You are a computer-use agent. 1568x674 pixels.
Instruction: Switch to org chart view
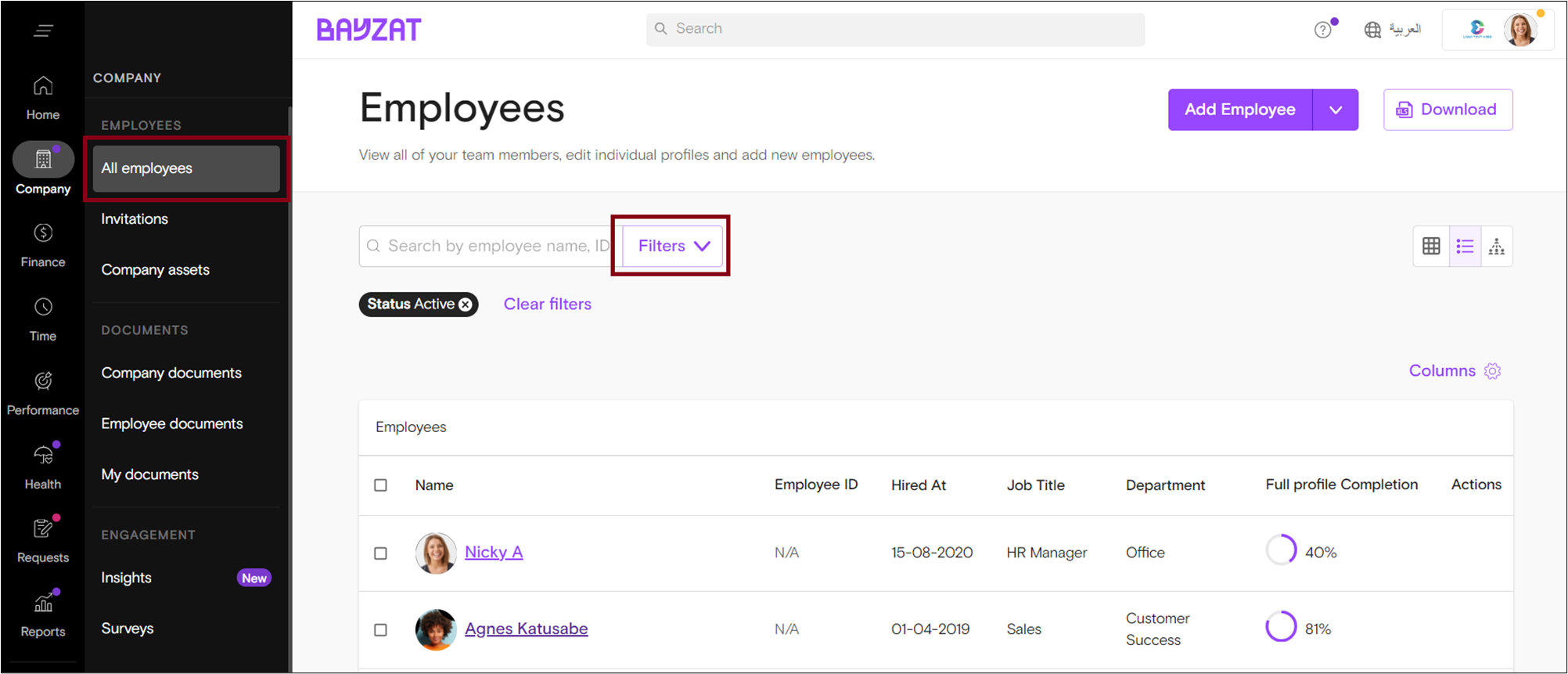coord(1496,246)
